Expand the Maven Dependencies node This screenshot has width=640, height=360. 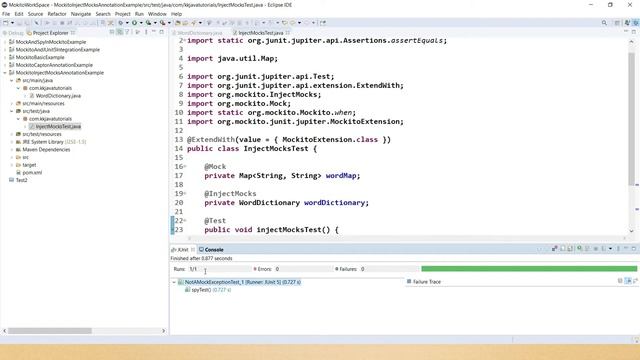(x=11, y=150)
